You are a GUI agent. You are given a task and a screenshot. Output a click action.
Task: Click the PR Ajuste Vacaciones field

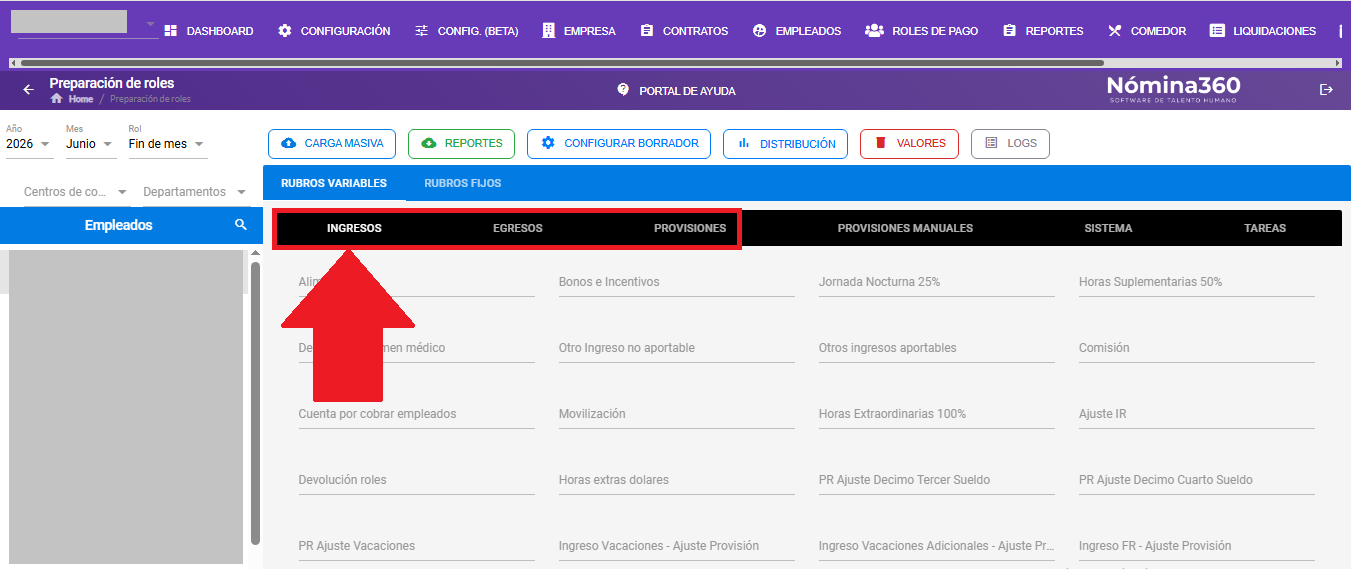coord(416,546)
